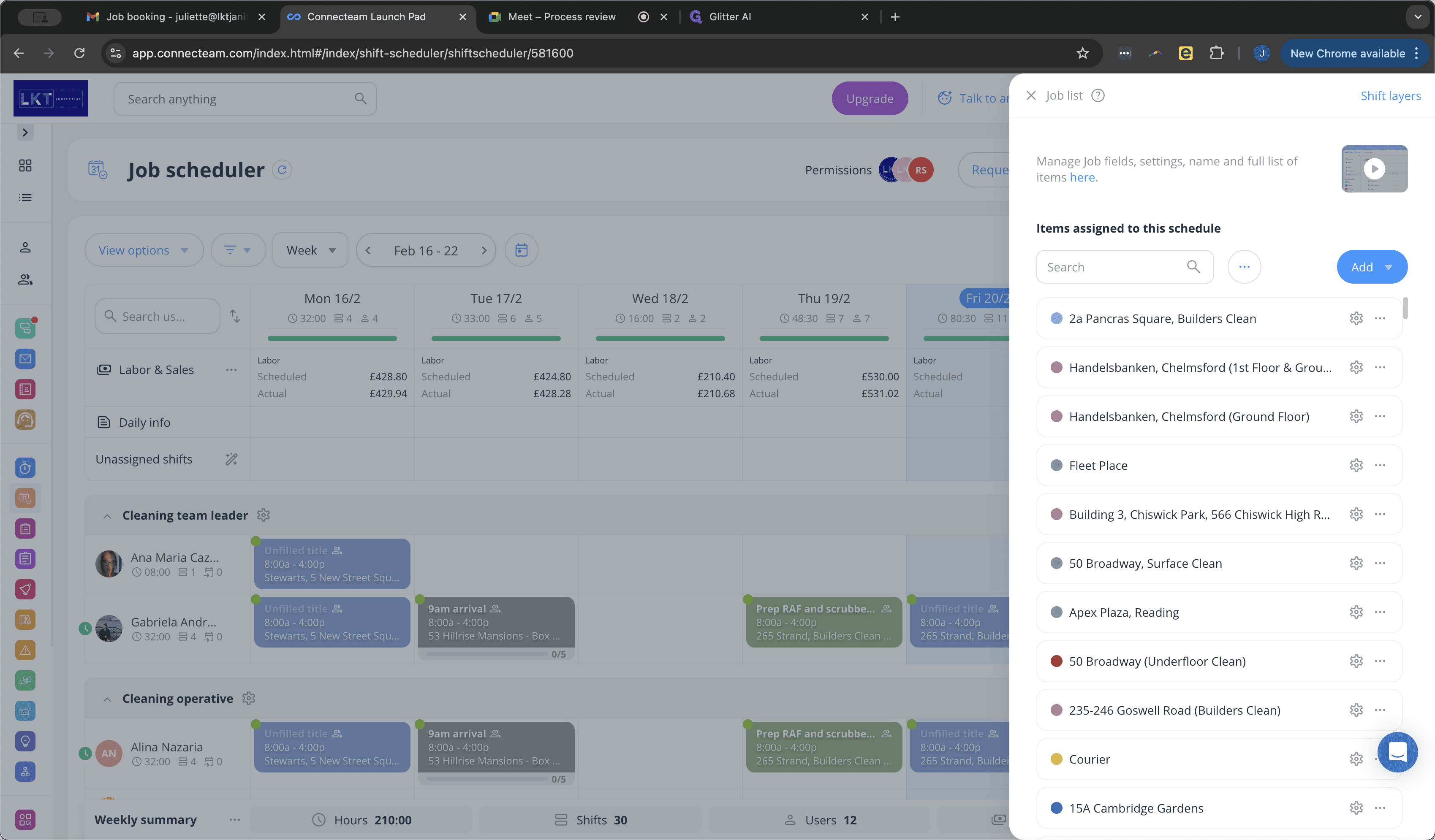Click the sort users arrows icon
1435x840 pixels.
point(235,316)
